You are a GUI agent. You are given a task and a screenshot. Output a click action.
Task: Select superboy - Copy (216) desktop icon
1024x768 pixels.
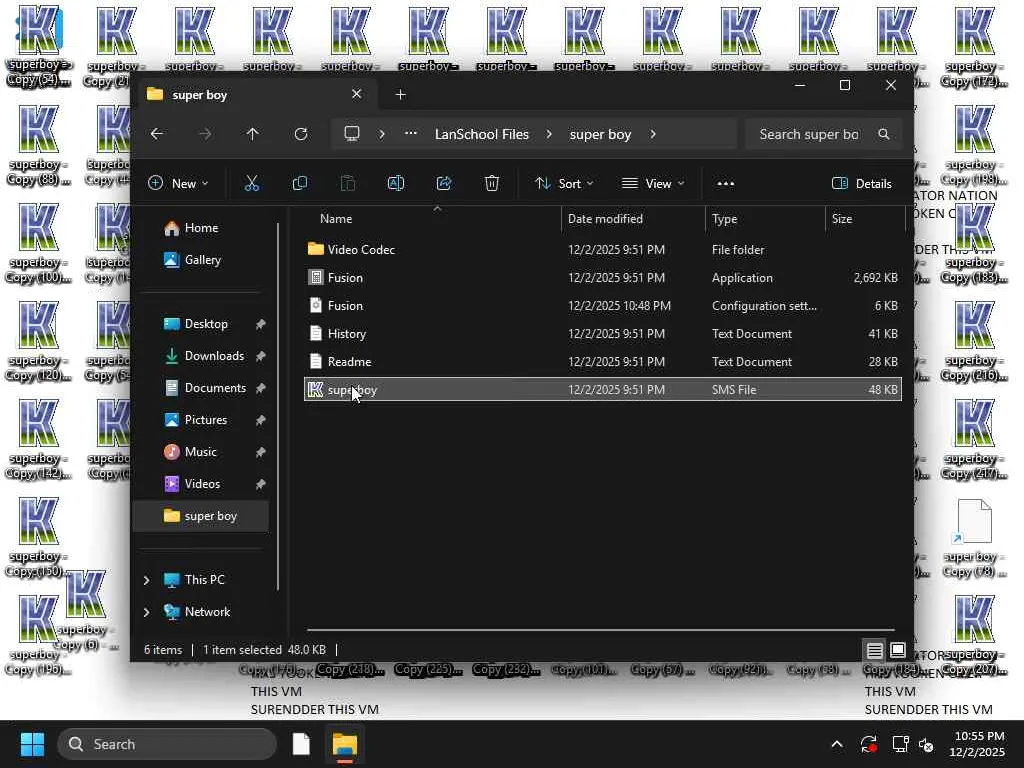(x=974, y=341)
